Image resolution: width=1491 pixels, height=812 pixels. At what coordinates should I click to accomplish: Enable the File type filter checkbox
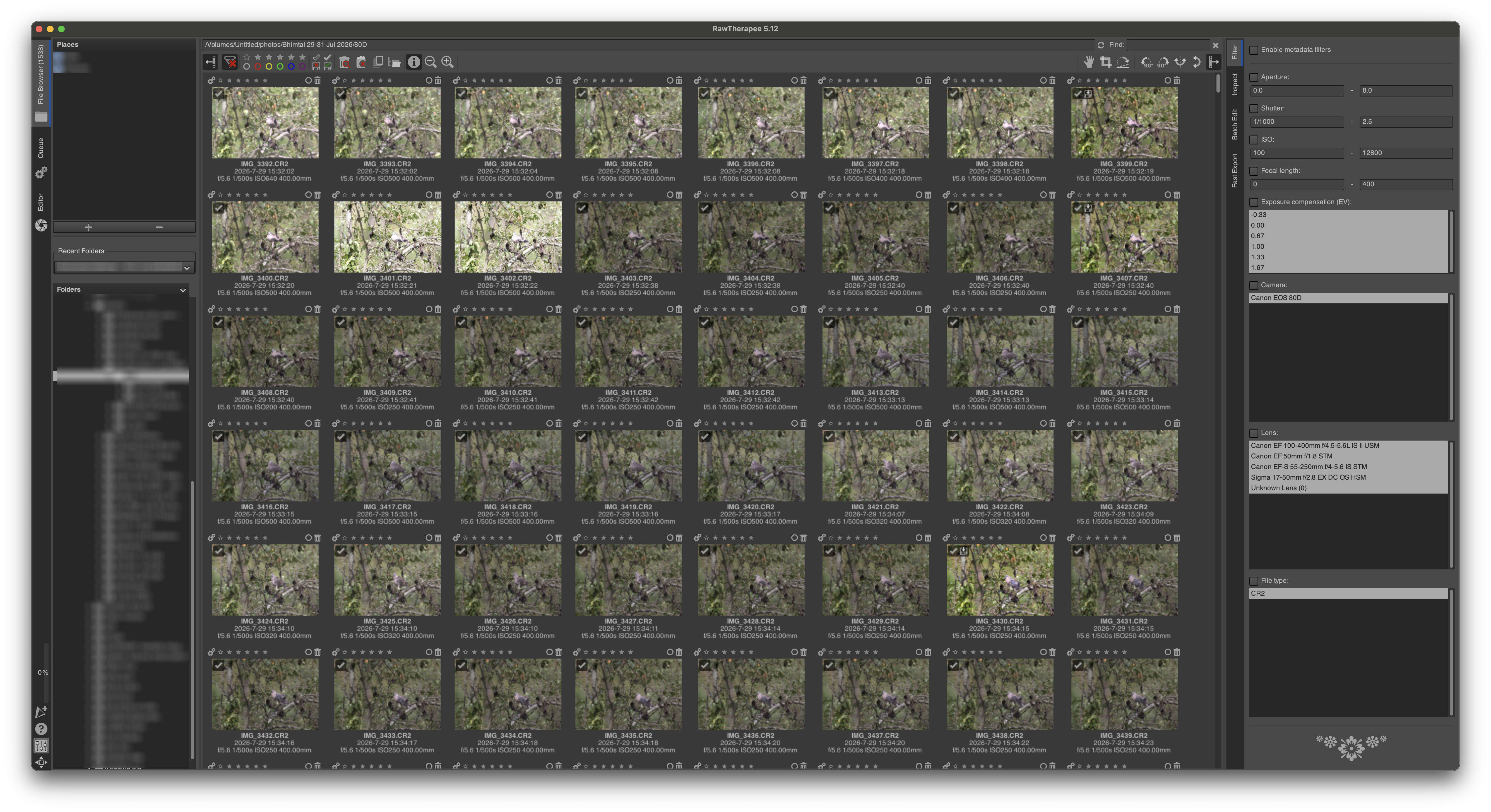pos(1254,581)
